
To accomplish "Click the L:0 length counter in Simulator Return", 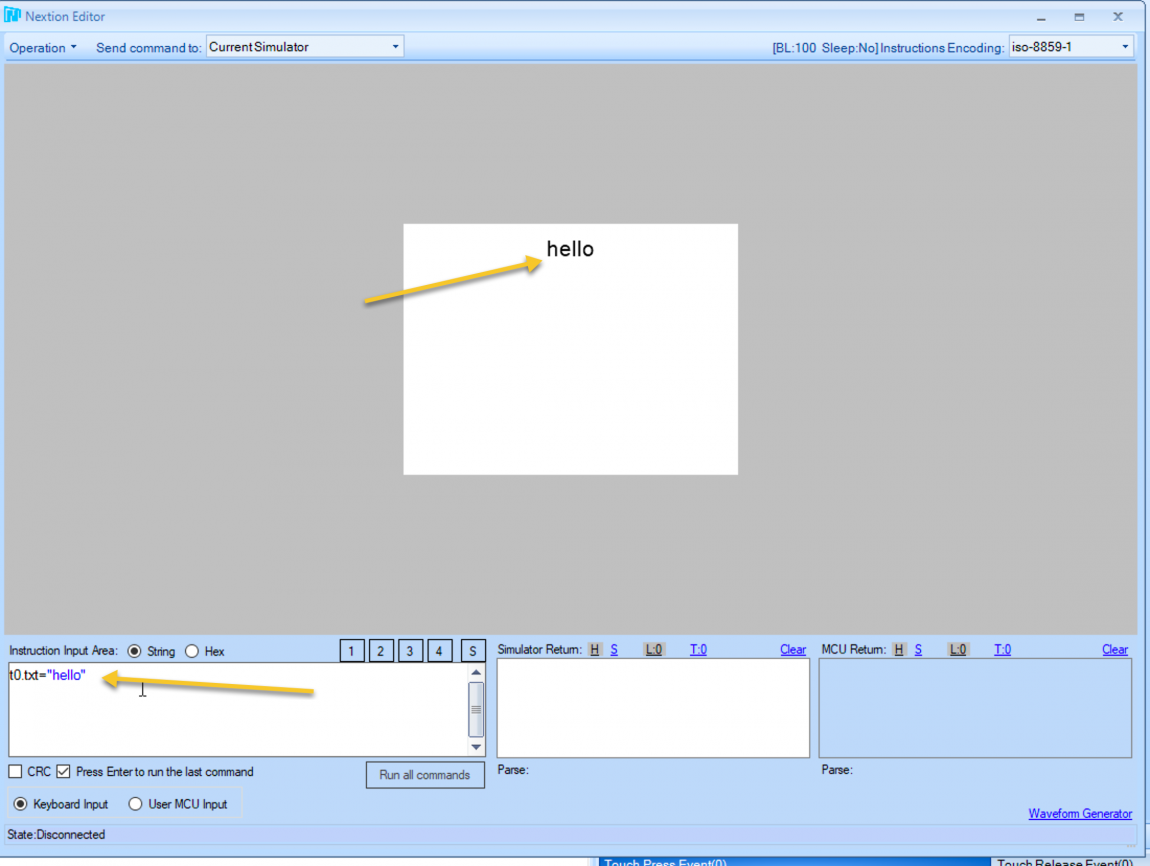I will coord(653,649).
